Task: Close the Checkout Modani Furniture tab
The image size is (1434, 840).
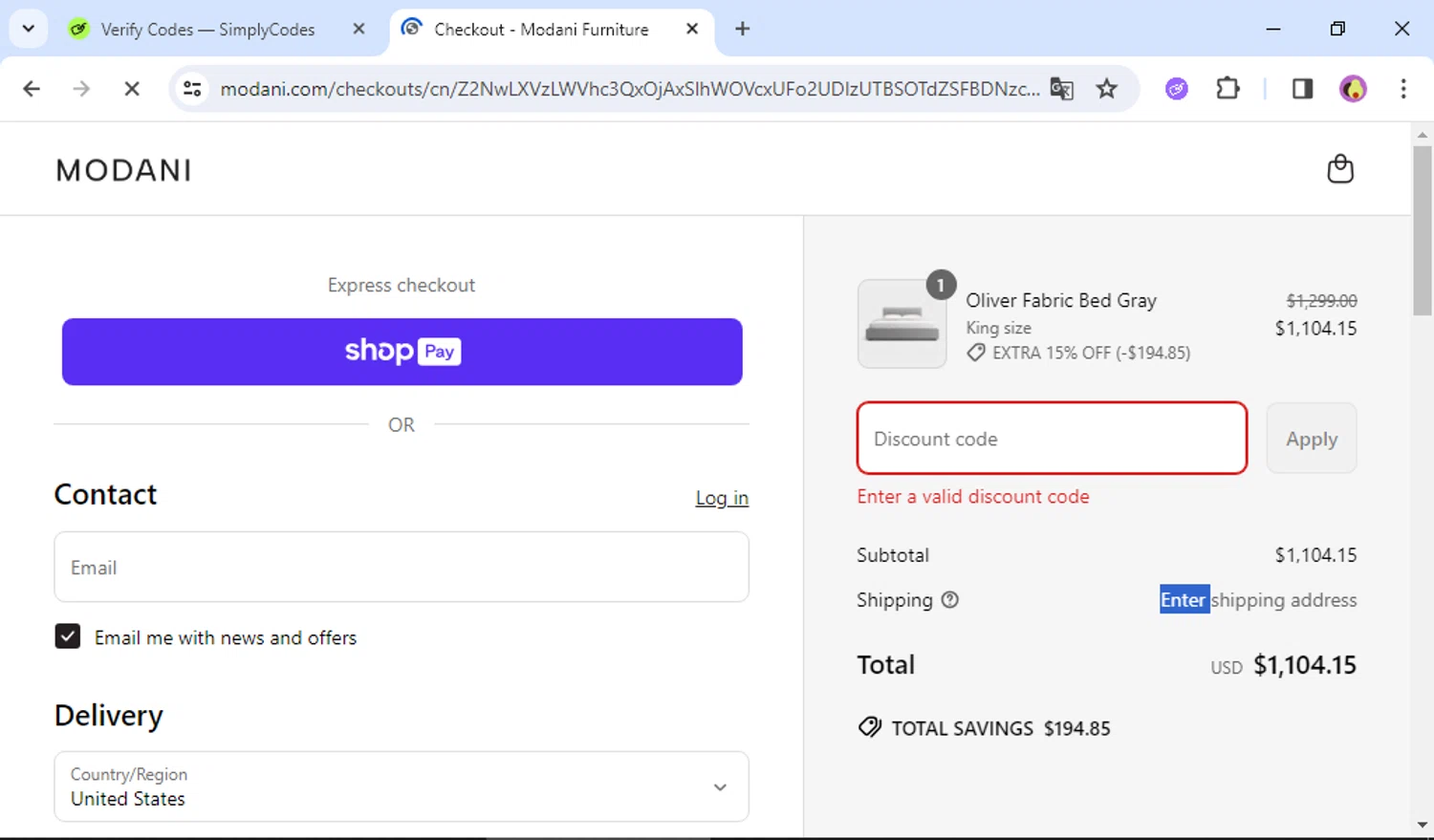Action: point(692,29)
